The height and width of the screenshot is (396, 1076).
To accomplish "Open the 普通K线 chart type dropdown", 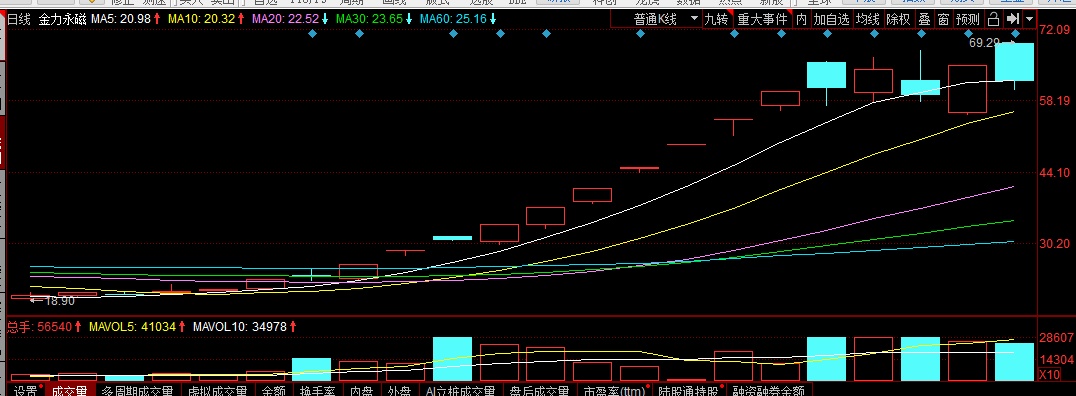I will [x=666, y=19].
